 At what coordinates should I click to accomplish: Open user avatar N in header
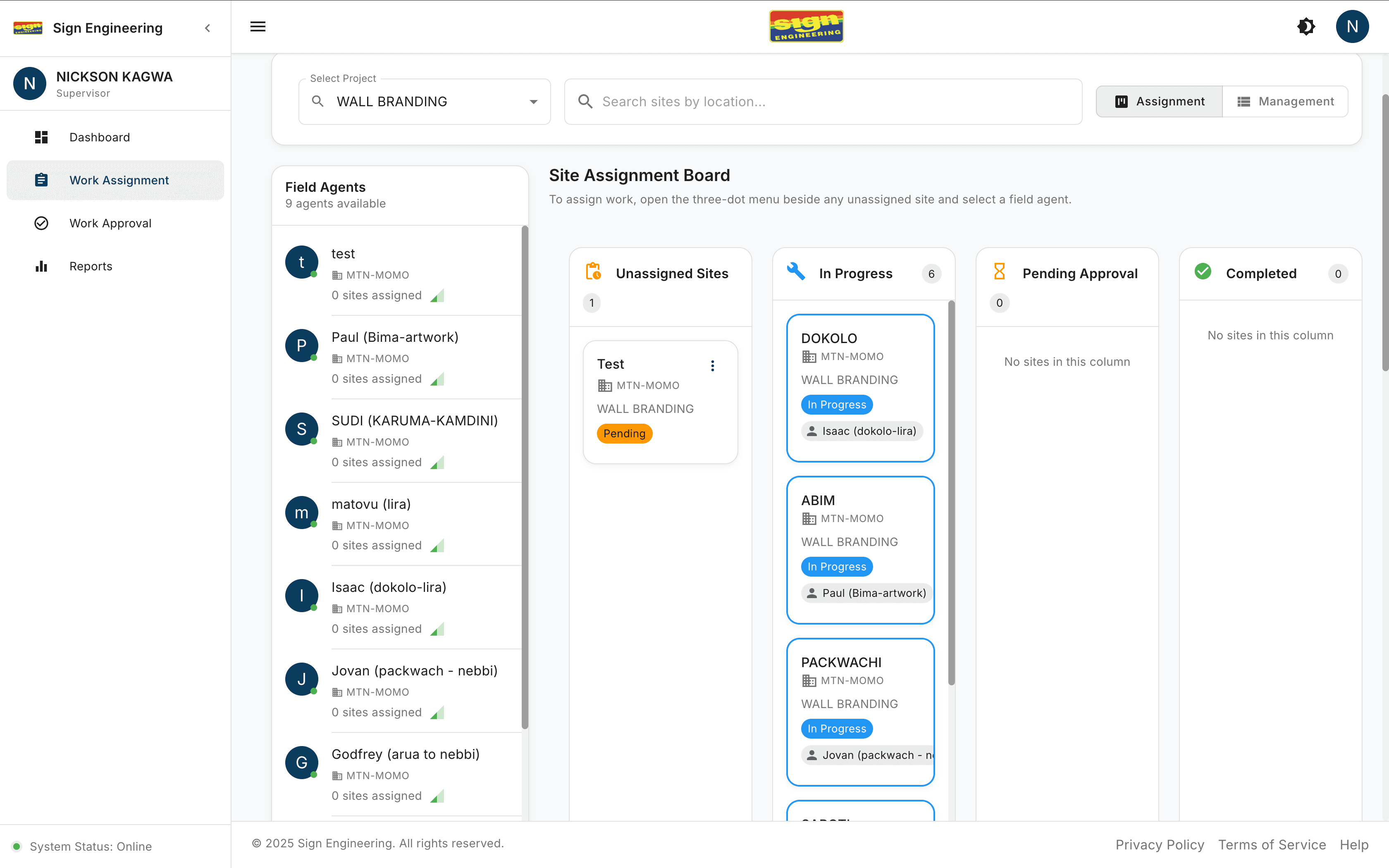tap(1352, 26)
